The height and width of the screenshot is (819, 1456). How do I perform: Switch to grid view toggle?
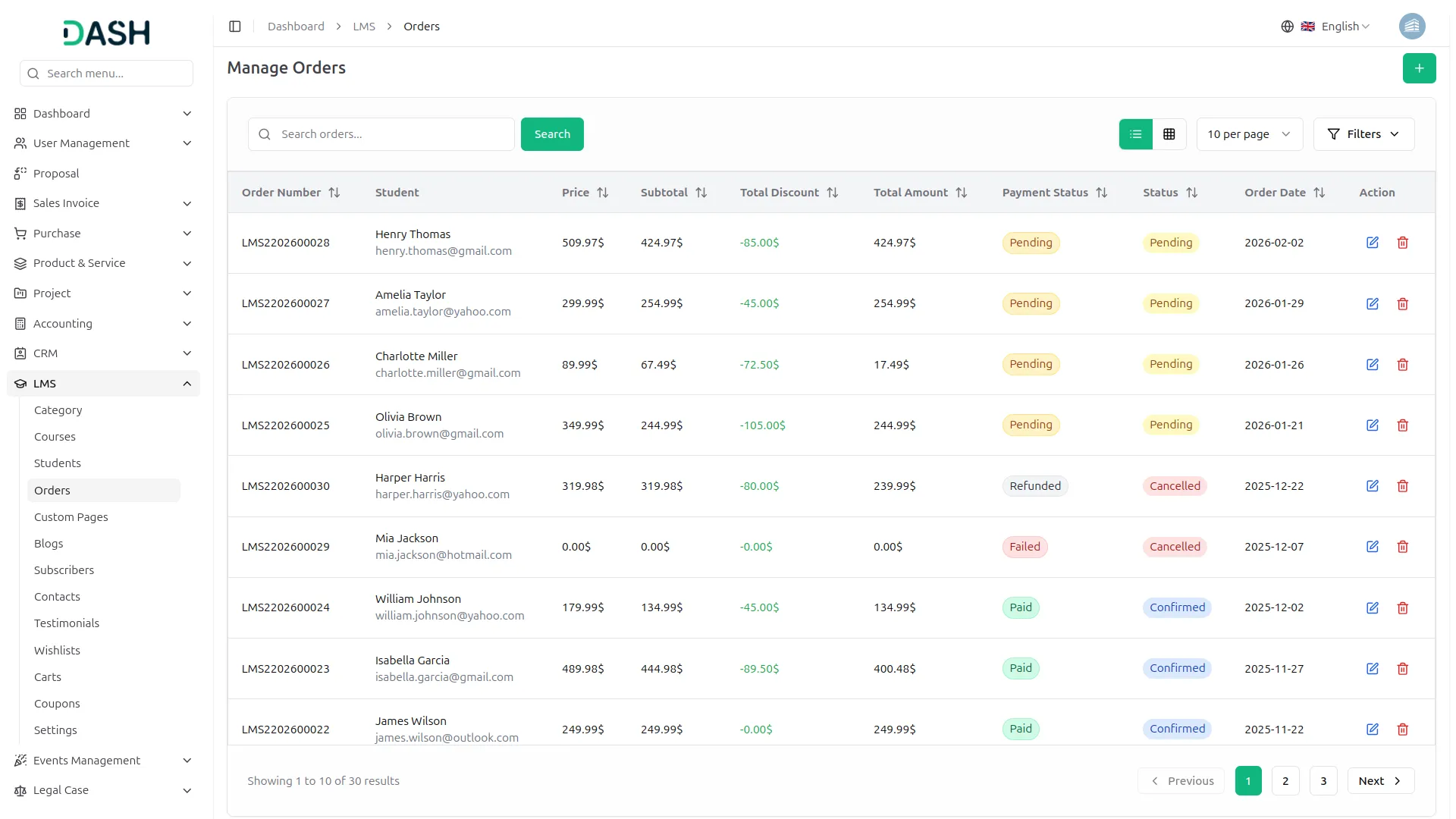[1169, 134]
